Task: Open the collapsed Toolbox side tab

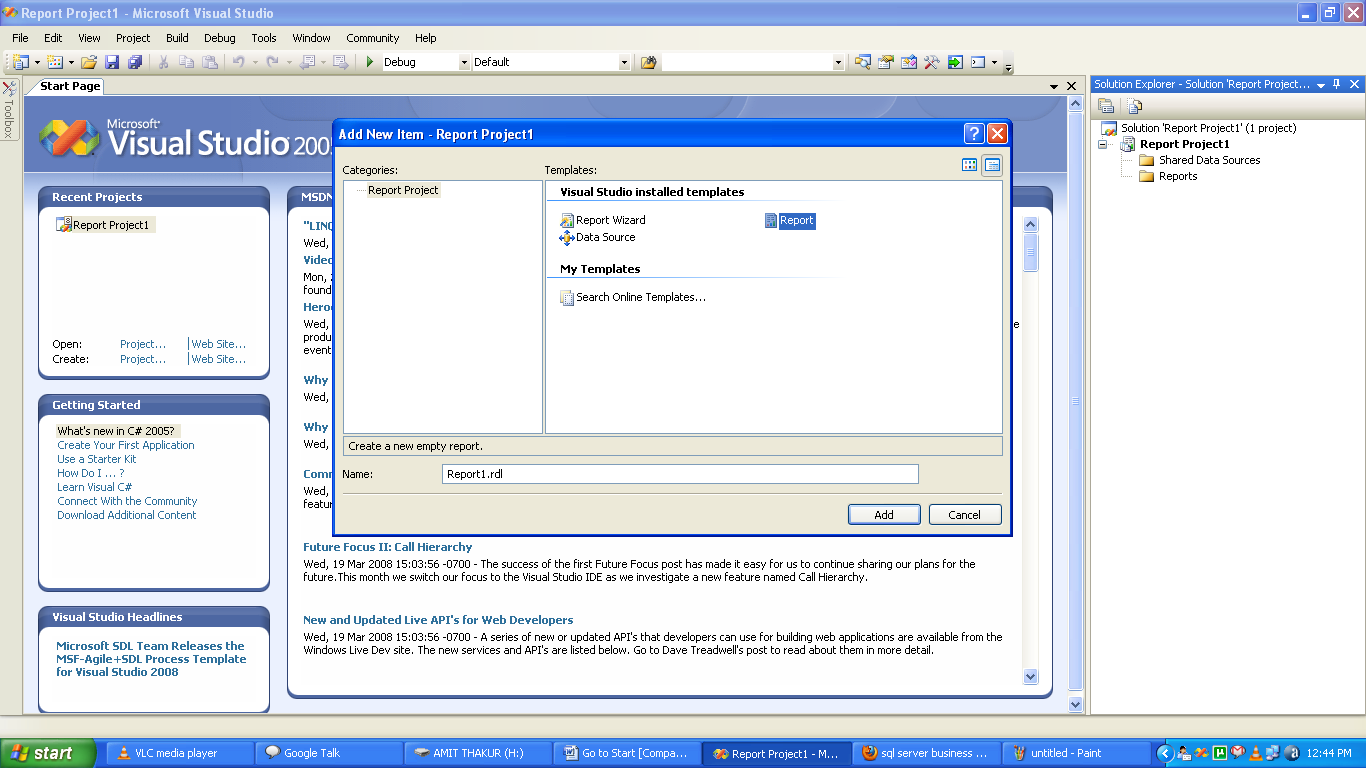Action: point(9,111)
